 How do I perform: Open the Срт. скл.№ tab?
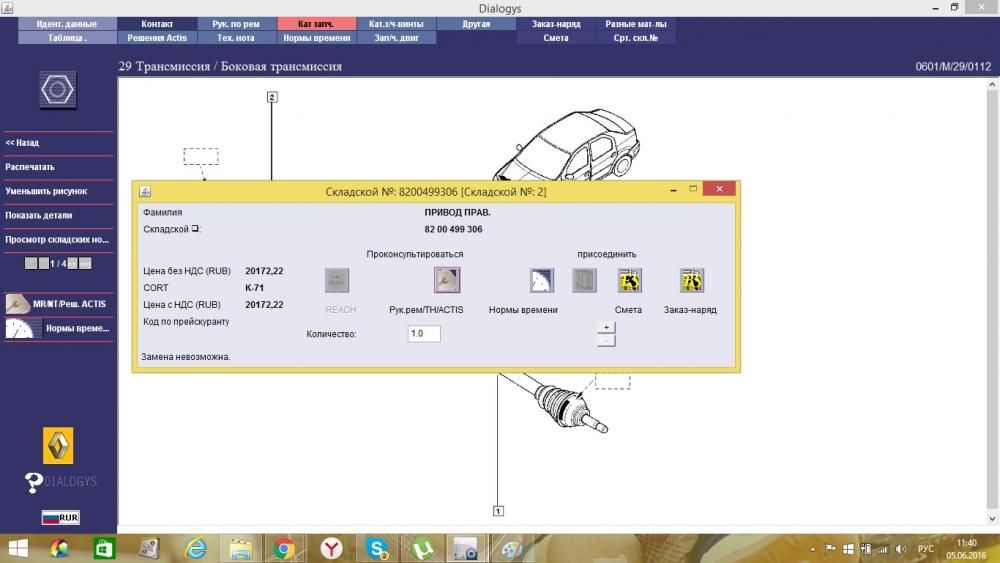tap(636, 38)
